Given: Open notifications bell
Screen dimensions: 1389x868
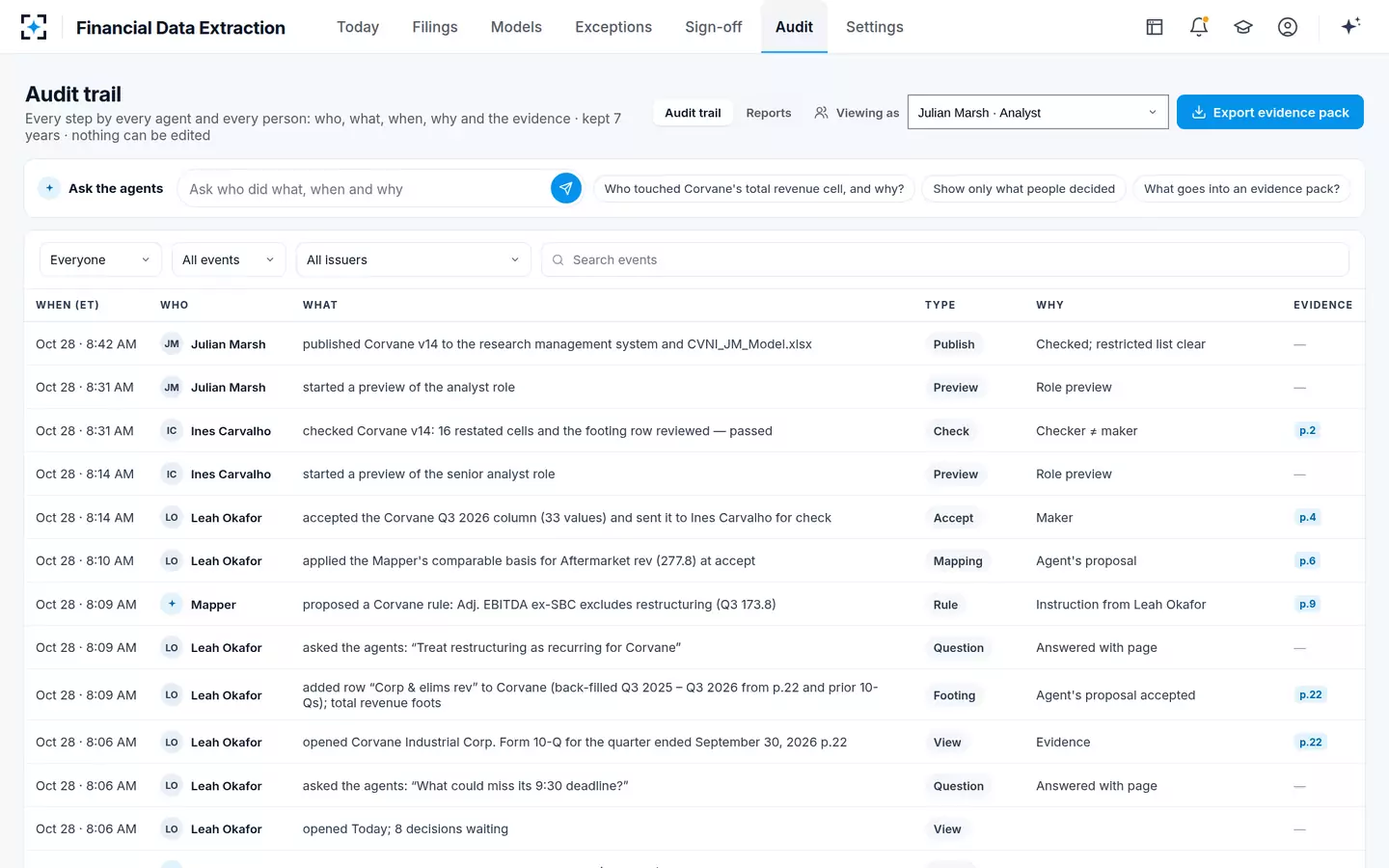Looking at the screenshot, I should coord(1199,27).
